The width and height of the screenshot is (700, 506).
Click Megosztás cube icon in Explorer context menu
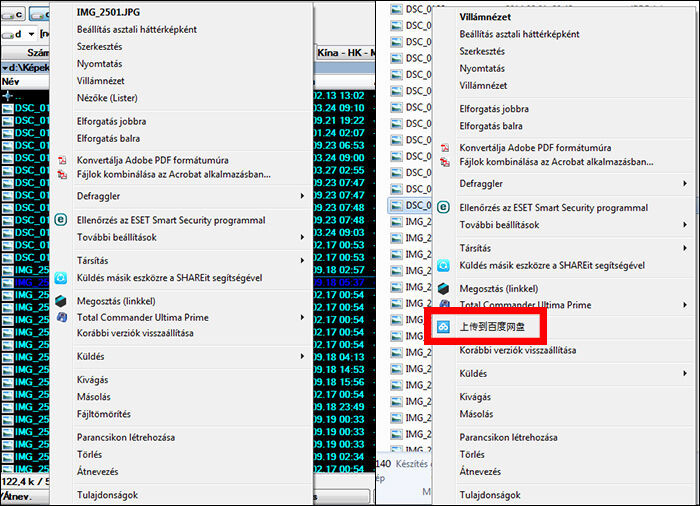tap(443, 289)
